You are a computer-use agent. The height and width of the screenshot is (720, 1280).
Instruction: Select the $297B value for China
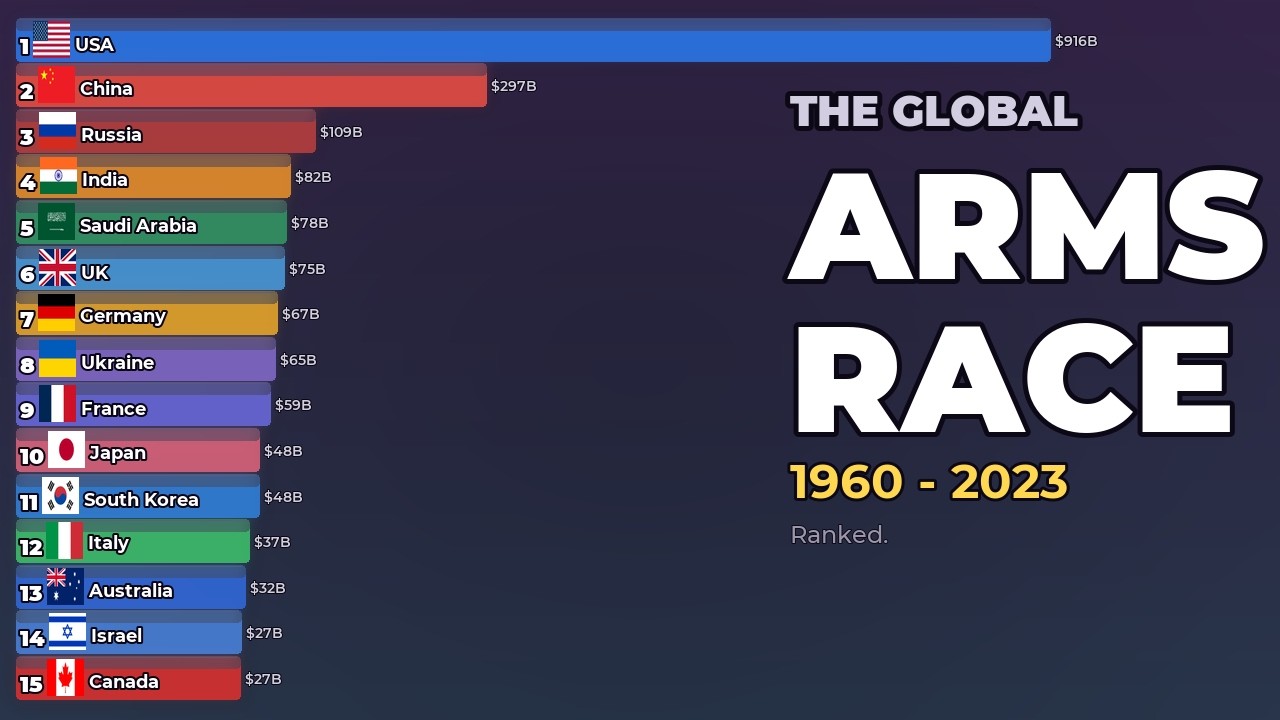(514, 86)
